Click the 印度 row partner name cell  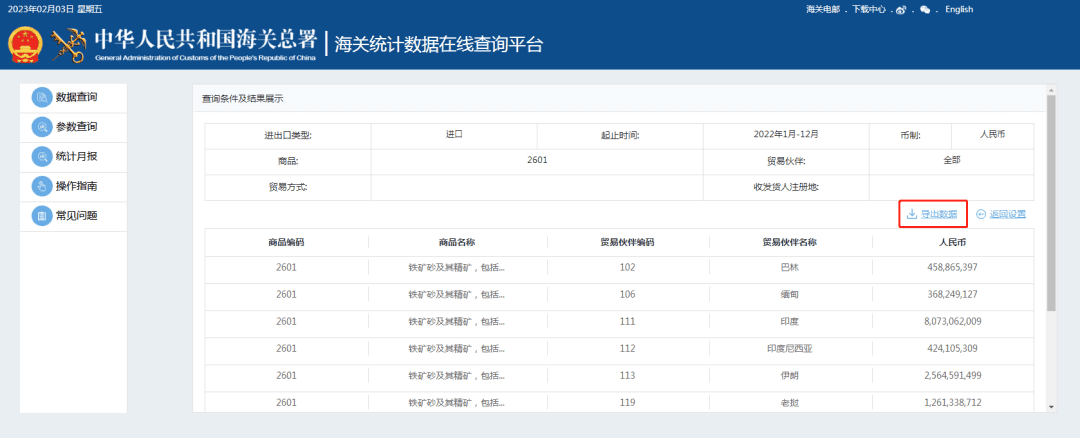[789, 321]
